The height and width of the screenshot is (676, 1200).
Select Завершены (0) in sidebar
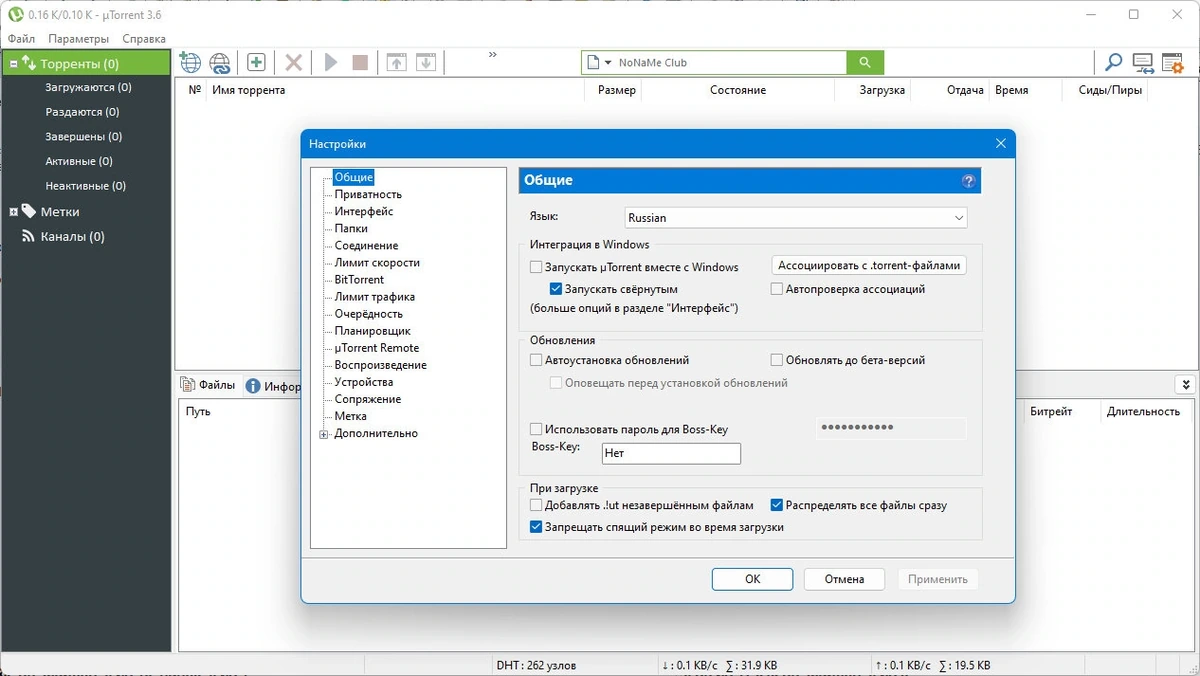pos(84,137)
